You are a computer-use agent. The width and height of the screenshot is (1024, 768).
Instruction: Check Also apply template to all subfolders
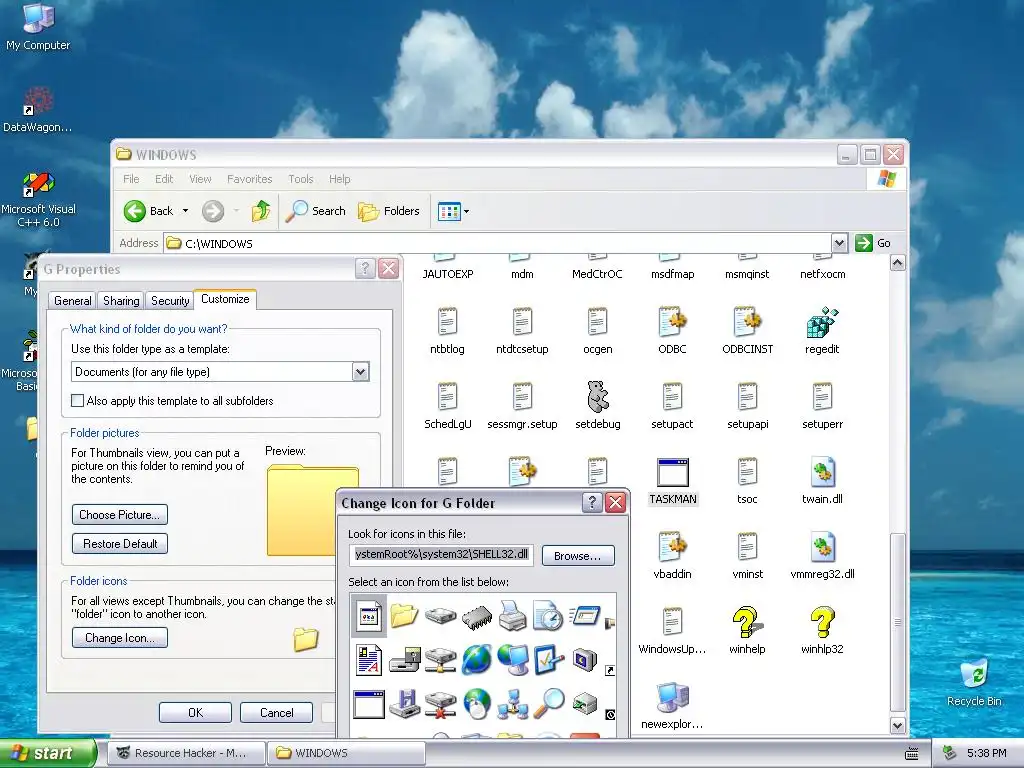pos(78,400)
